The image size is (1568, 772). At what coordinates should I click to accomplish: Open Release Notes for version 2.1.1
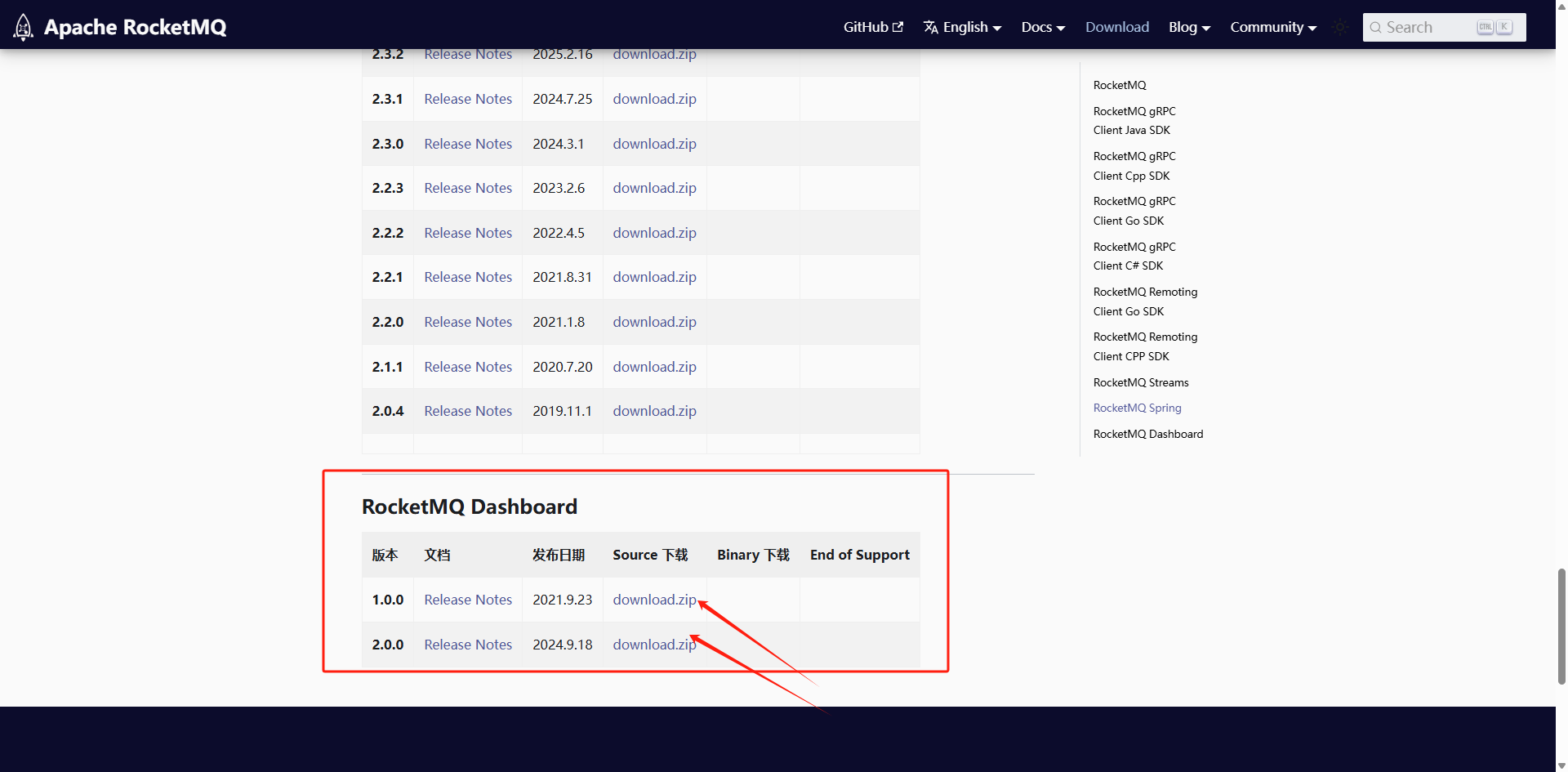pyautogui.click(x=468, y=367)
